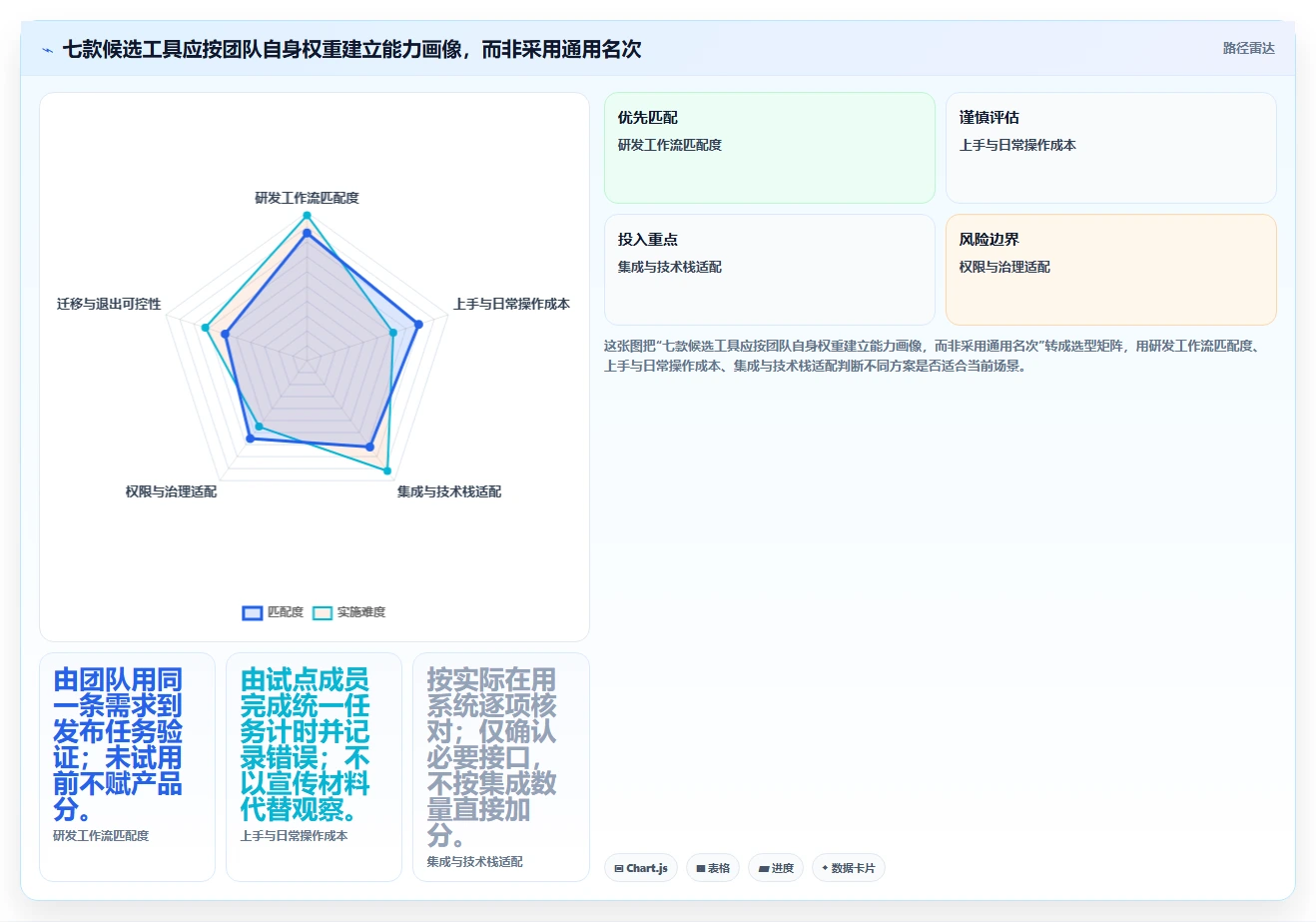Click 集成与技术栈适配 text in 投入重点 card

point(670,267)
